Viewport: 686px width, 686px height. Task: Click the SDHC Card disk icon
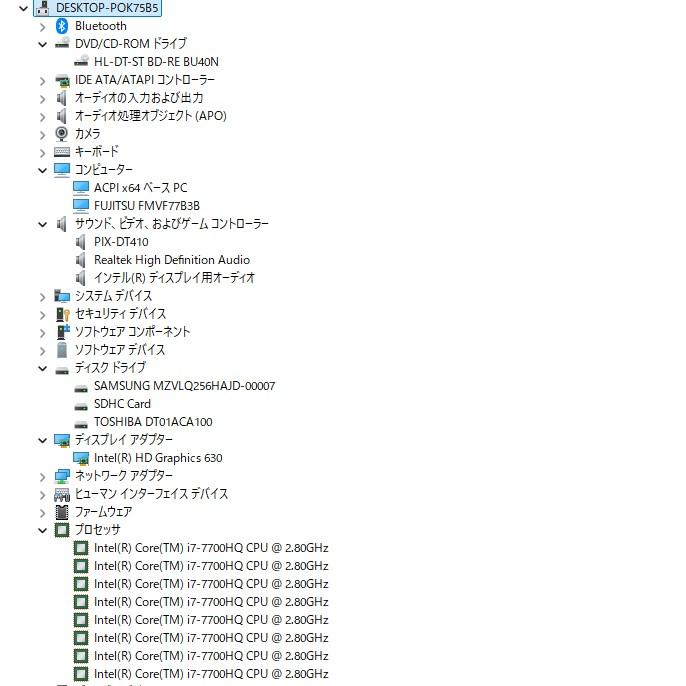[x=81, y=407]
